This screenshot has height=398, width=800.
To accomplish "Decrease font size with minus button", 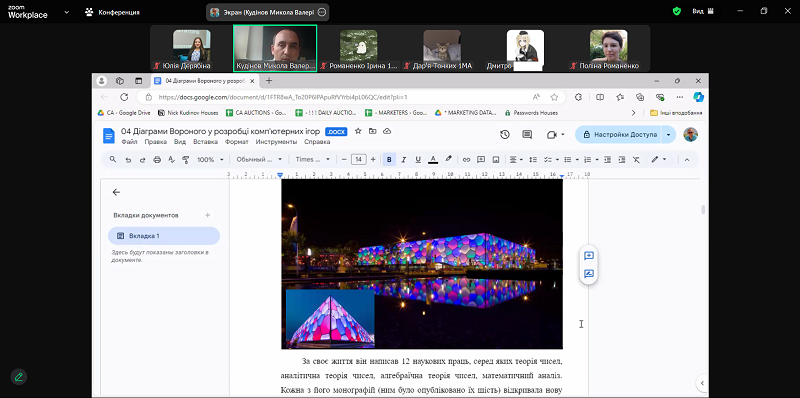I will click(344, 160).
